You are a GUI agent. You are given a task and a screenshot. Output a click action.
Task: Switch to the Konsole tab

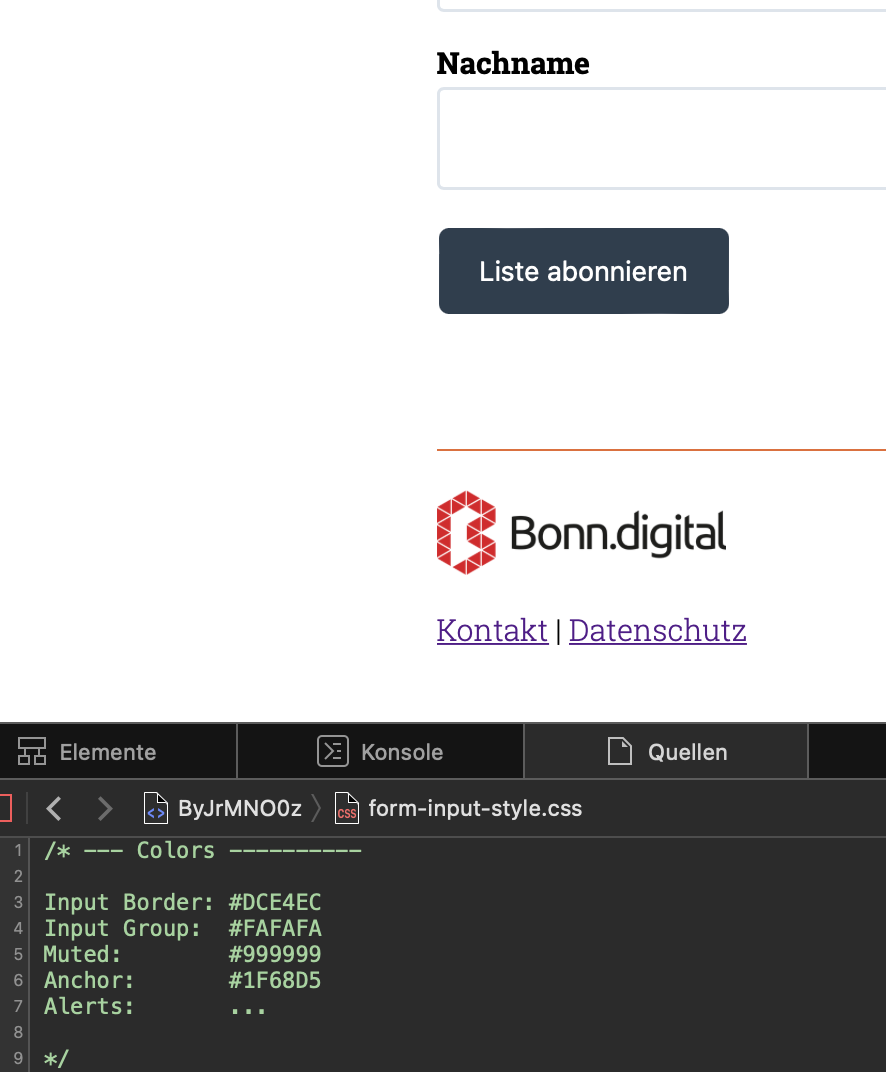[380, 751]
